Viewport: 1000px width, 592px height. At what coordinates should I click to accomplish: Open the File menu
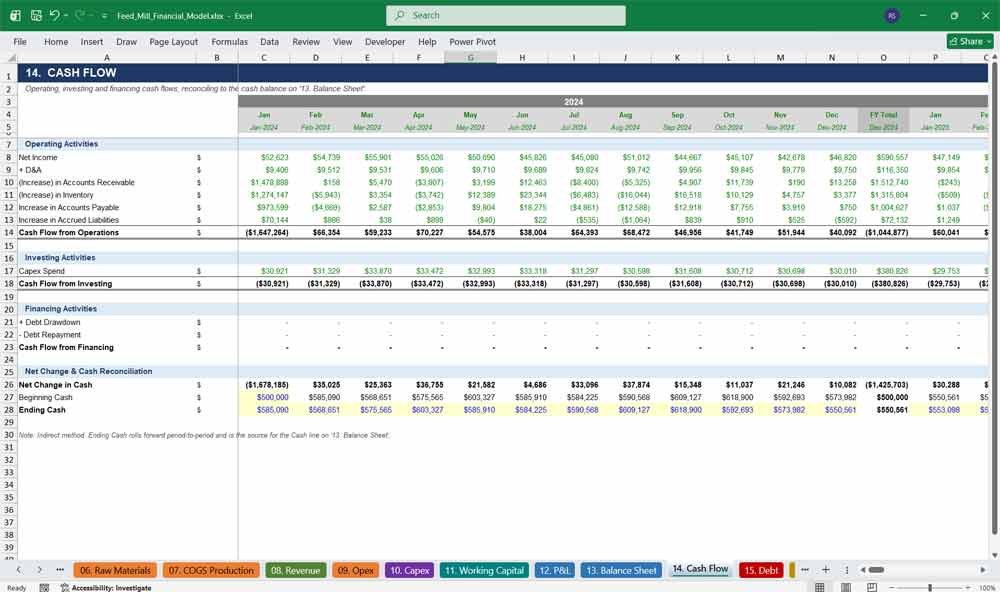coord(20,41)
